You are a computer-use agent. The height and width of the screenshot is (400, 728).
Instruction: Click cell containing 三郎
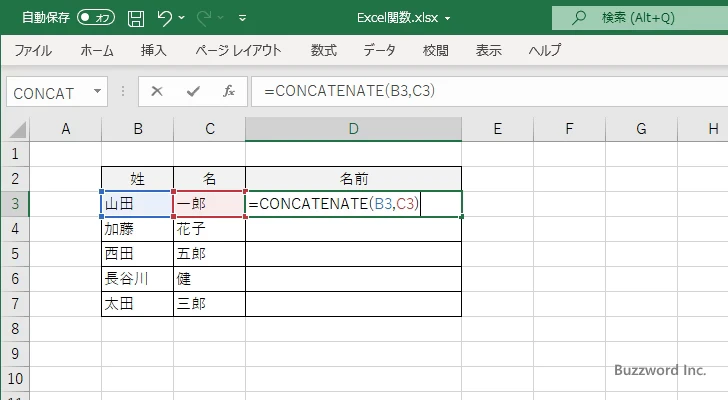[209, 304]
